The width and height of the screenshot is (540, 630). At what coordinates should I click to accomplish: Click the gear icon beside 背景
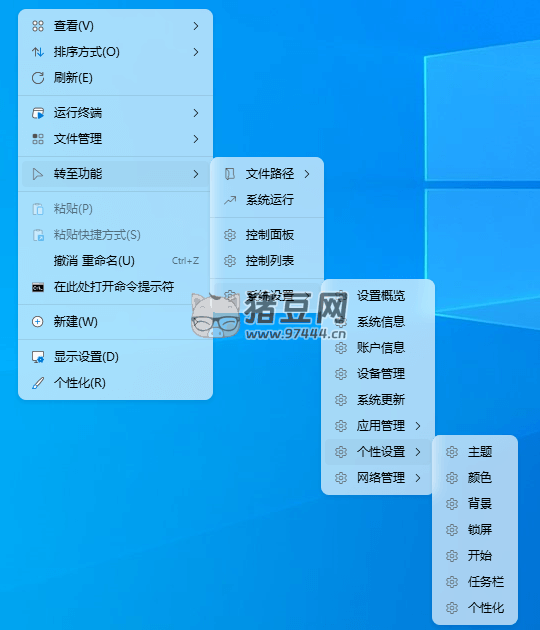pyautogui.click(x=452, y=504)
